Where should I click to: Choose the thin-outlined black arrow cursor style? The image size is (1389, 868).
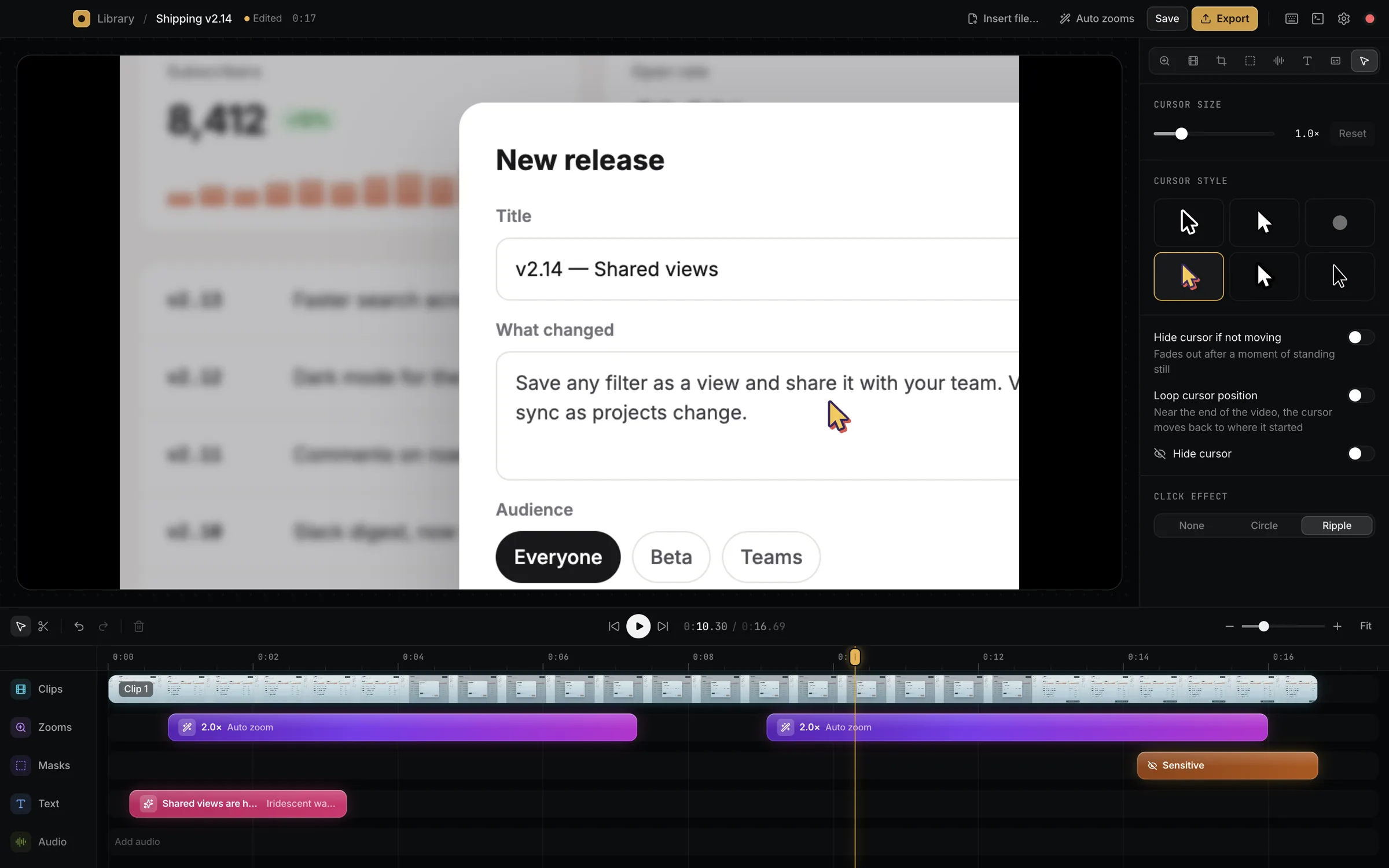point(1339,276)
